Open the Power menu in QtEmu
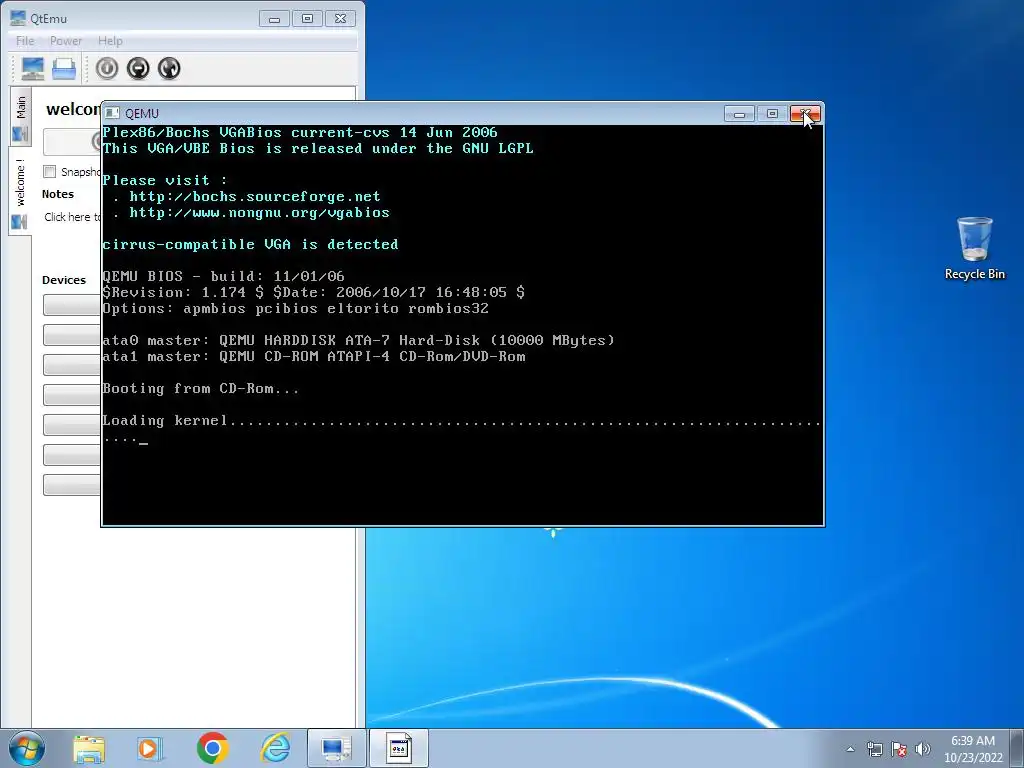The height and width of the screenshot is (768, 1024). click(66, 40)
